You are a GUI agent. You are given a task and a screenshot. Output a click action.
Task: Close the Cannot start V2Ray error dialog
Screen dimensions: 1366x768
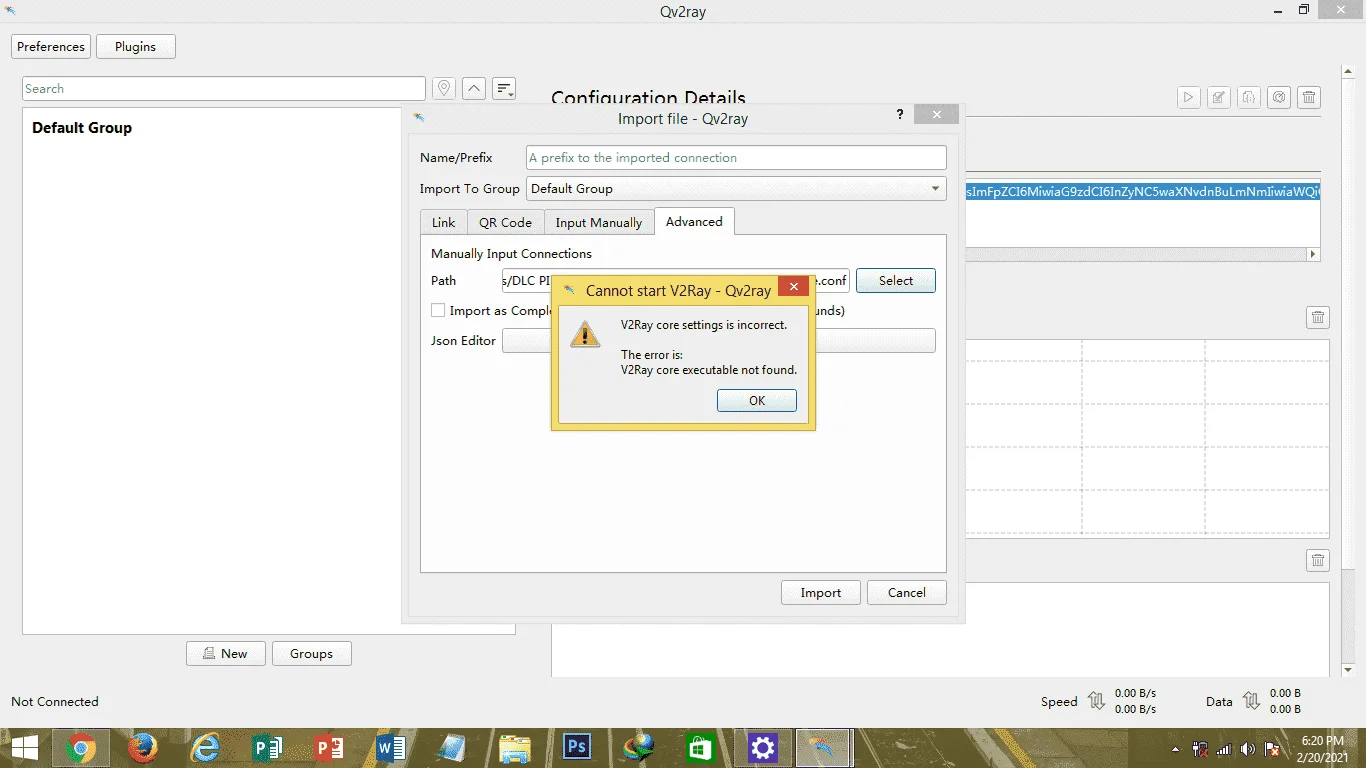pyautogui.click(x=793, y=288)
